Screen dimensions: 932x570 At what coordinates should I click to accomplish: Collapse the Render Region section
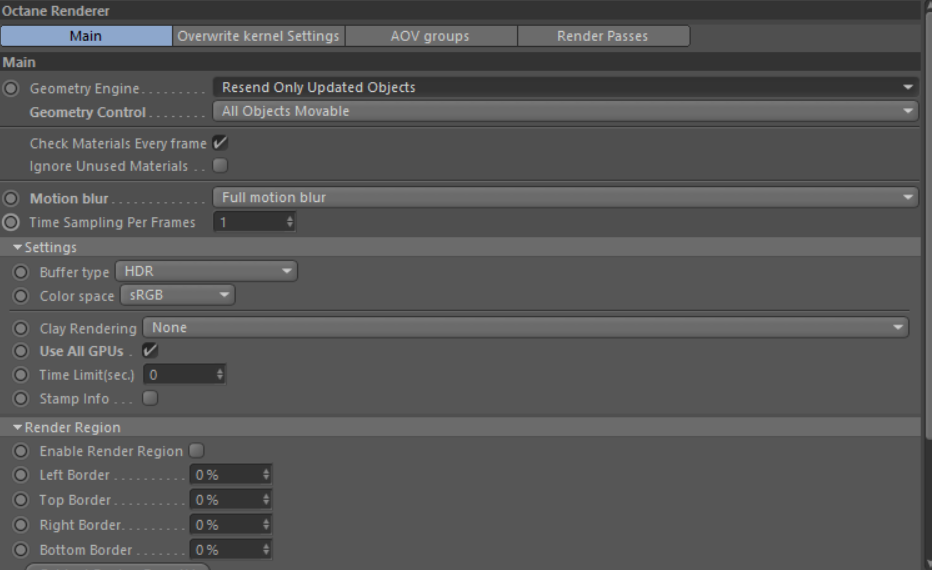pos(17,427)
